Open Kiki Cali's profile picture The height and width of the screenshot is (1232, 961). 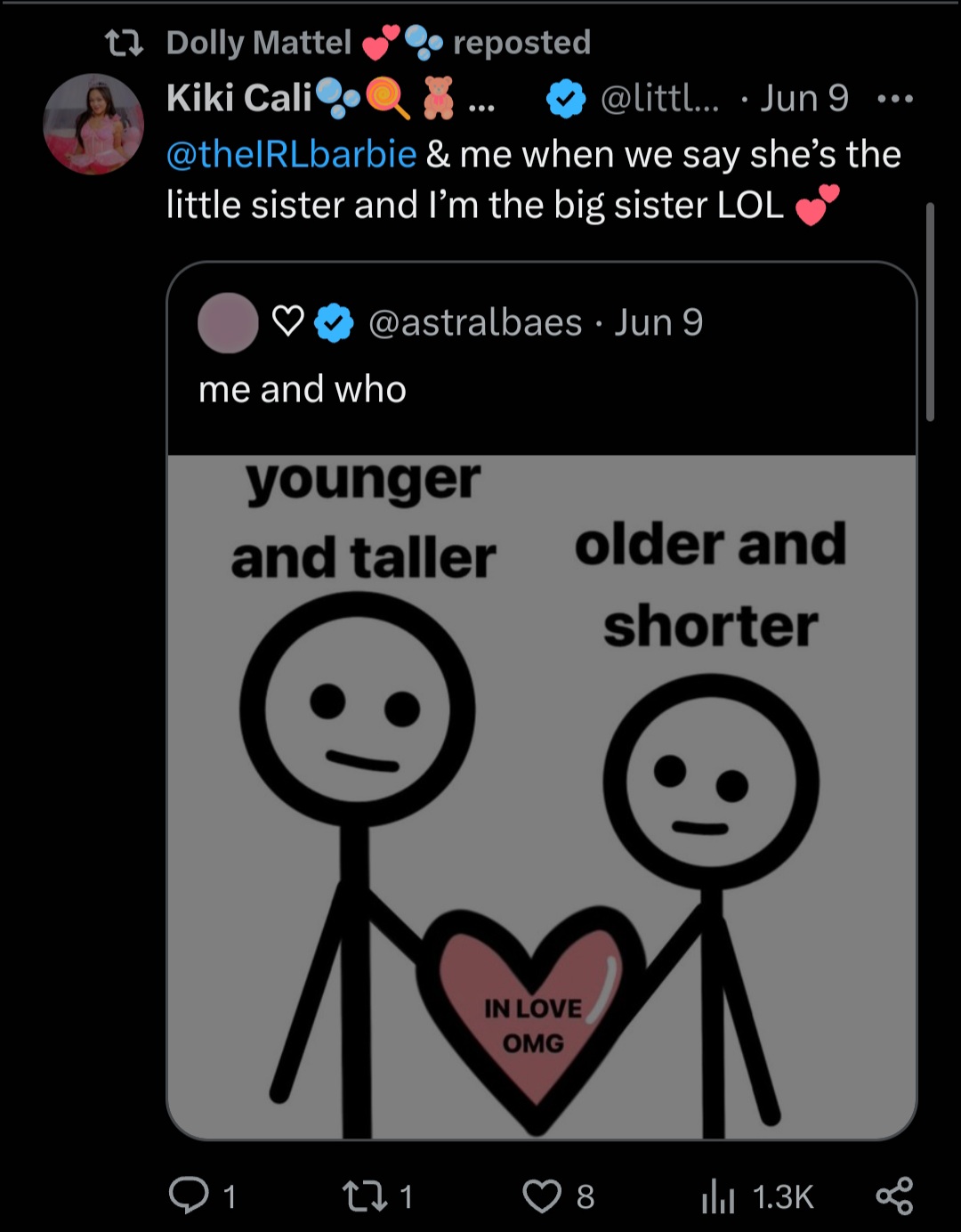93,123
